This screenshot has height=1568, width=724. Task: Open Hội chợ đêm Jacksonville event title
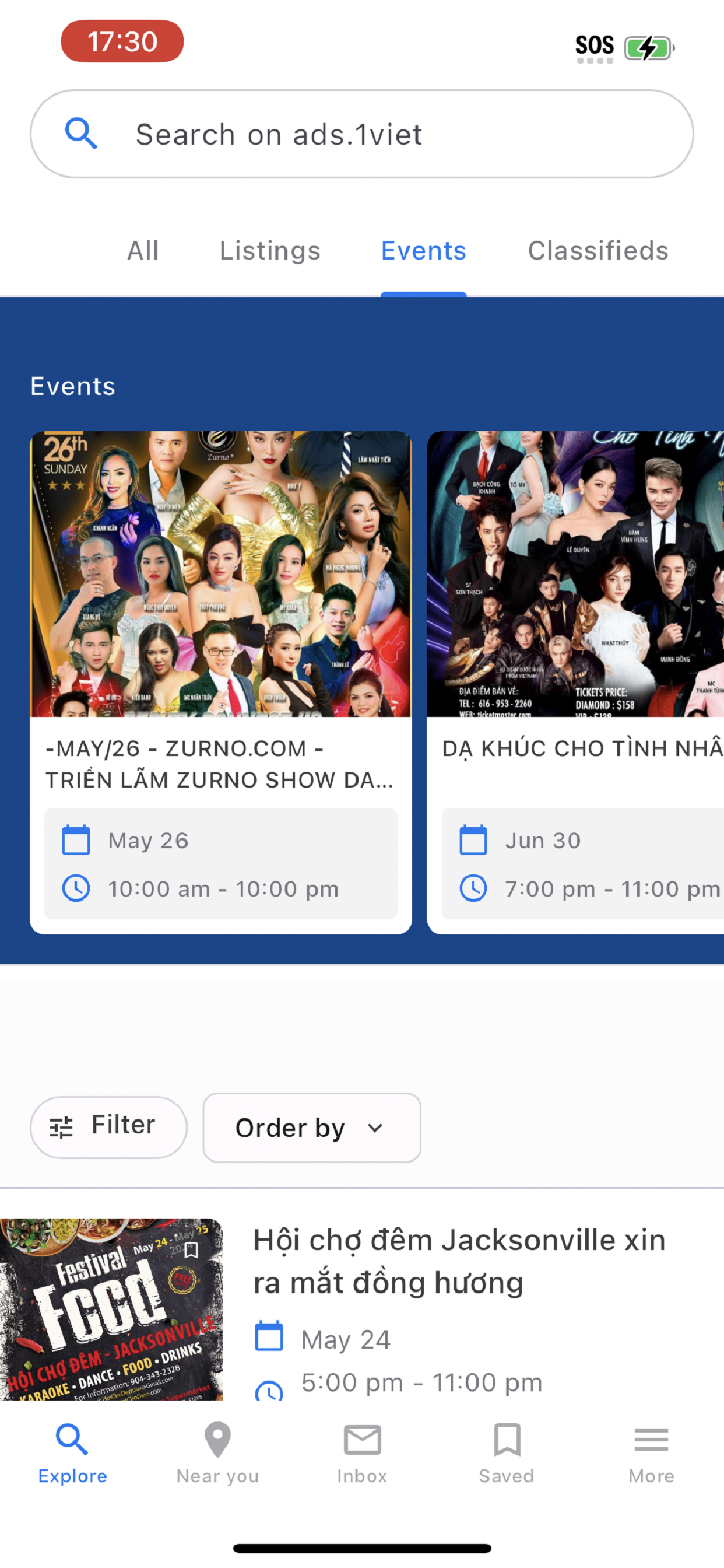pyautogui.click(x=459, y=1261)
